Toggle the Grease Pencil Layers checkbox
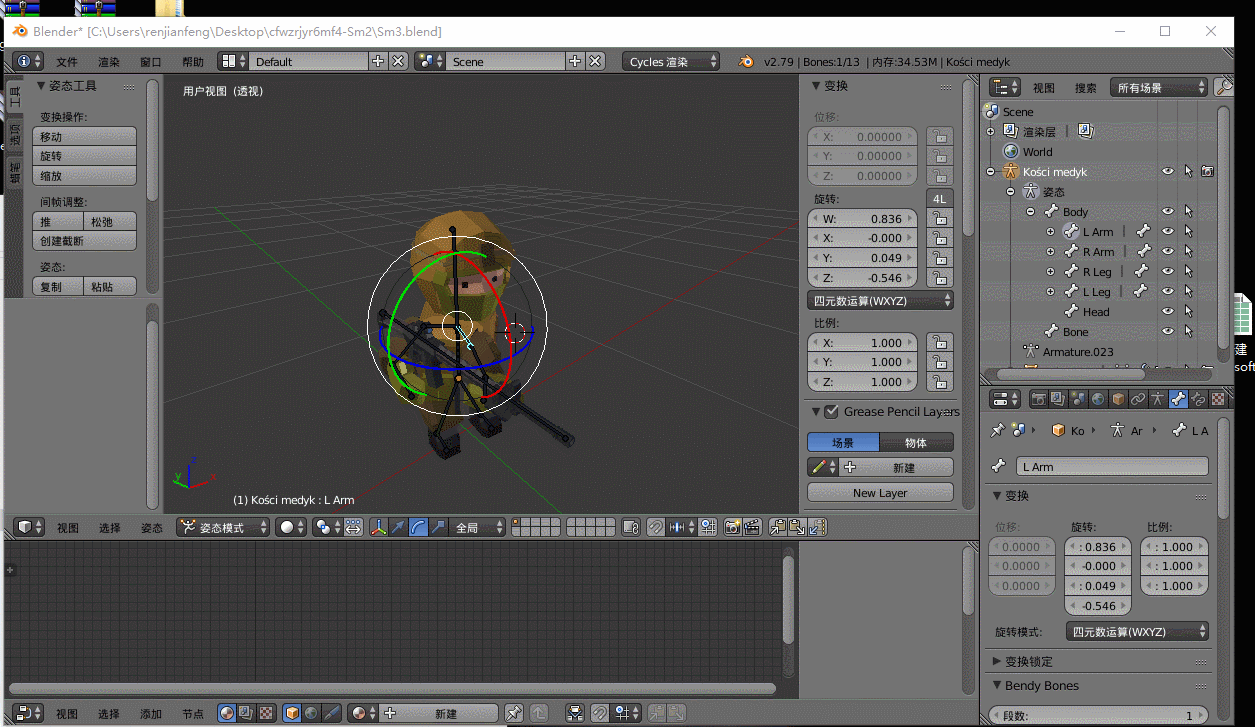The height and width of the screenshot is (727, 1255). 831,411
